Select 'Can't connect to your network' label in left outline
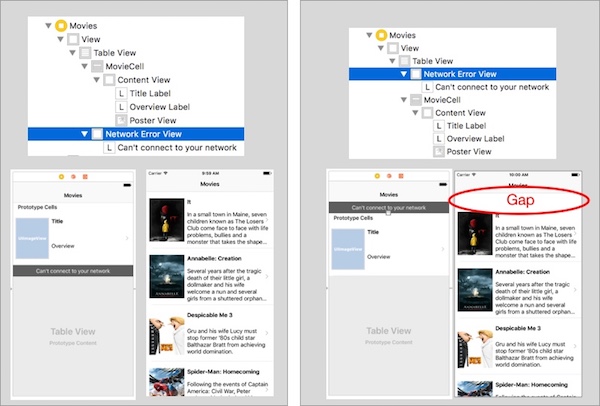The width and height of the screenshot is (600, 406). tap(177, 148)
